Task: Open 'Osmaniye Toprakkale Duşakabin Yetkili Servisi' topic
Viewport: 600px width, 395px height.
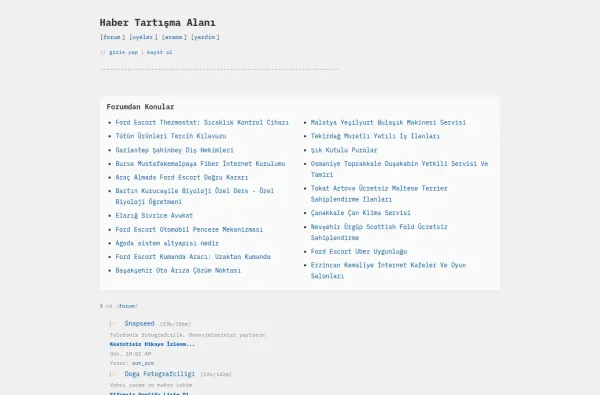Action: (x=399, y=169)
